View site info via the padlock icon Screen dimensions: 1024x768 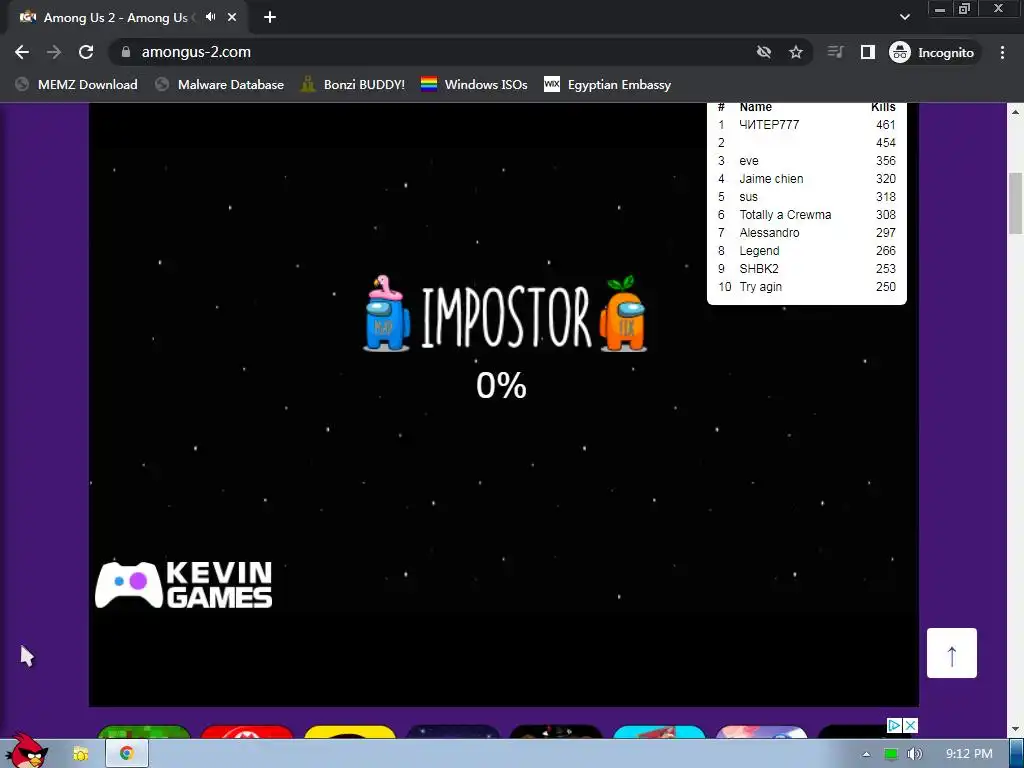click(126, 52)
